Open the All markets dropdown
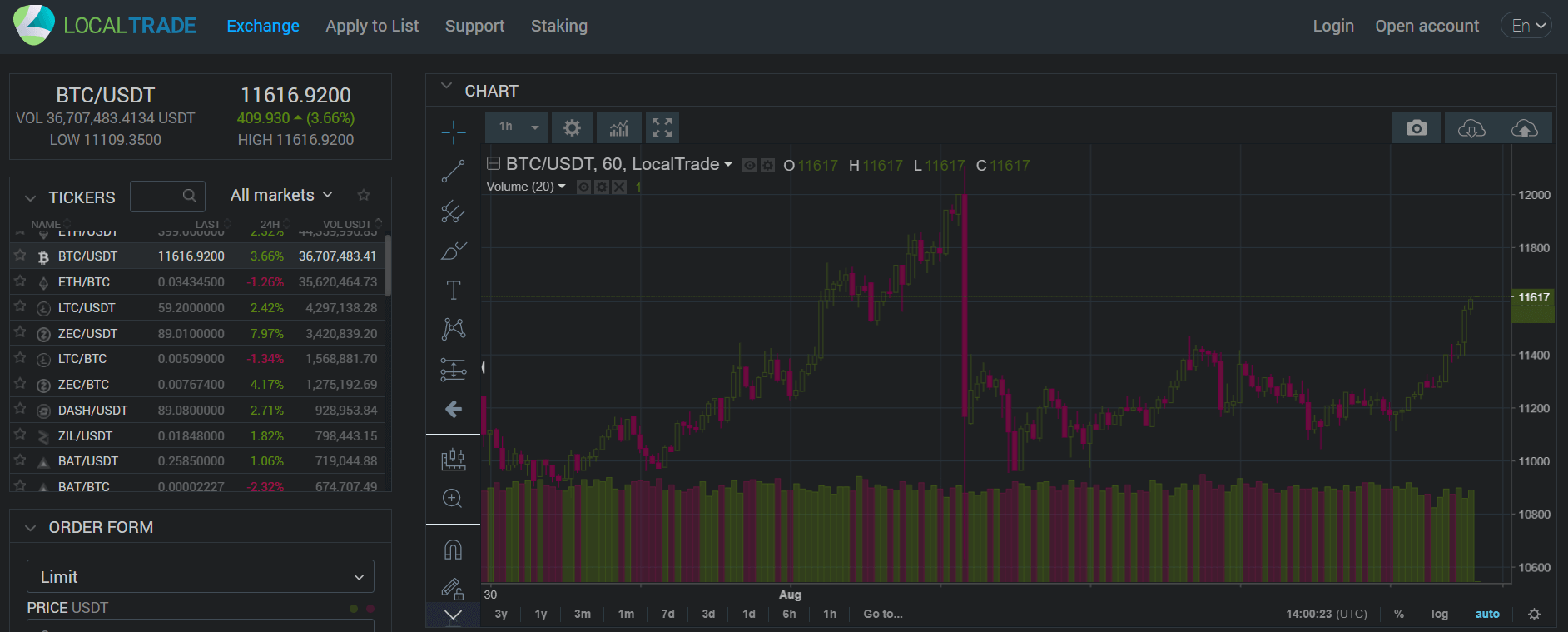 point(281,195)
